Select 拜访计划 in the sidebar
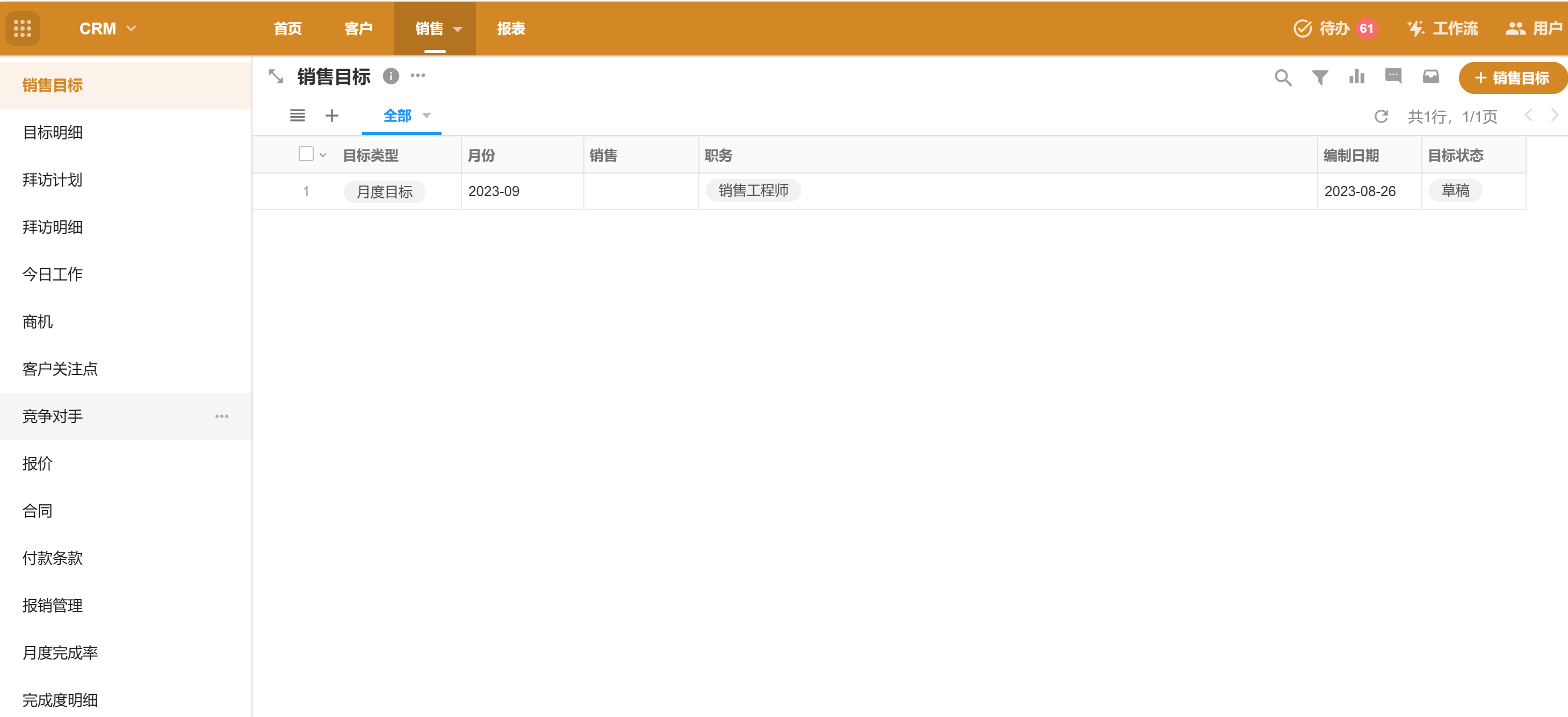Screen dimensions: 1568x717 pos(52,180)
